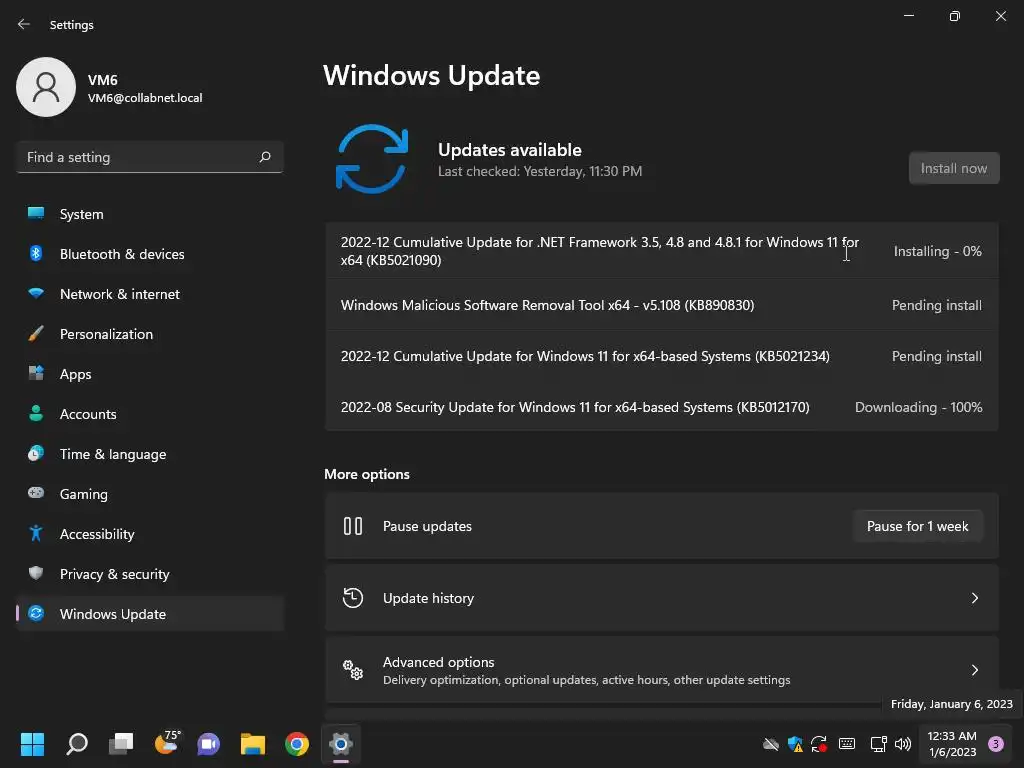Select the KB5021090 .NET Framework update row
Viewport: 1024px width, 768px height.
tap(662, 251)
